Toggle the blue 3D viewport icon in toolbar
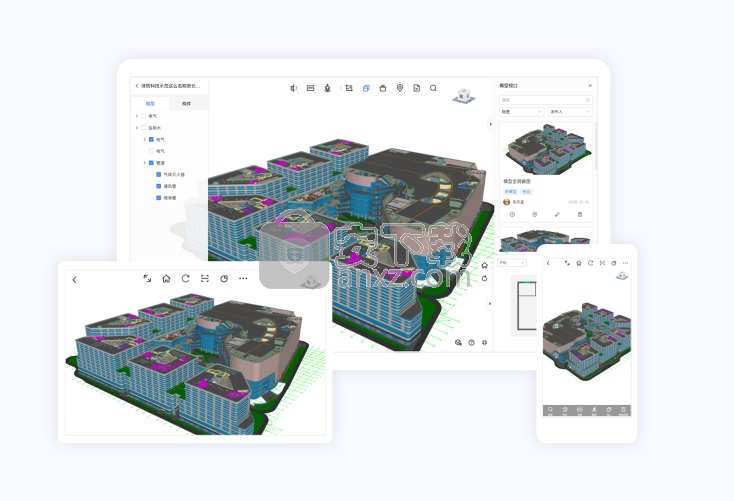Viewport: 734px width, 501px height. click(366, 88)
